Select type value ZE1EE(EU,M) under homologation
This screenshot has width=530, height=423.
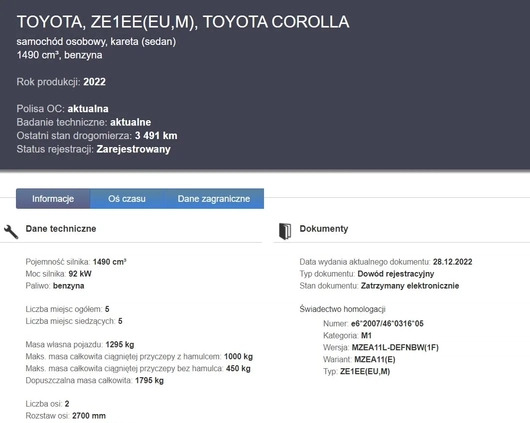[x=365, y=372]
